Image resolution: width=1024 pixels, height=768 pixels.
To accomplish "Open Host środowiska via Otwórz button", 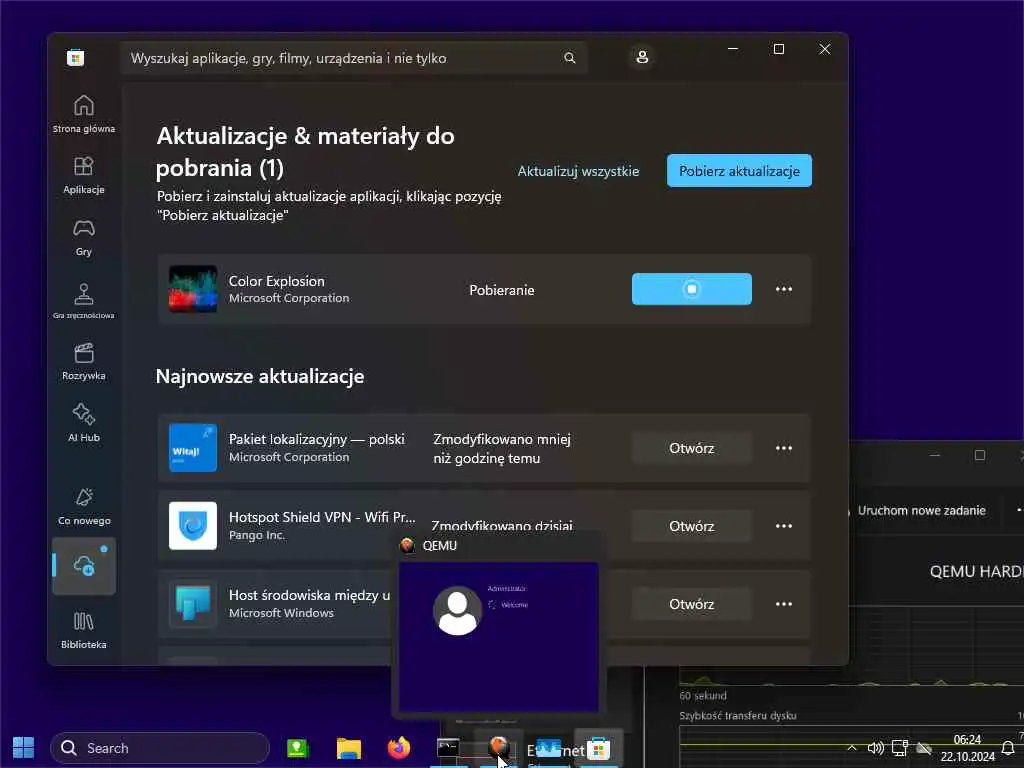I will [692, 604].
